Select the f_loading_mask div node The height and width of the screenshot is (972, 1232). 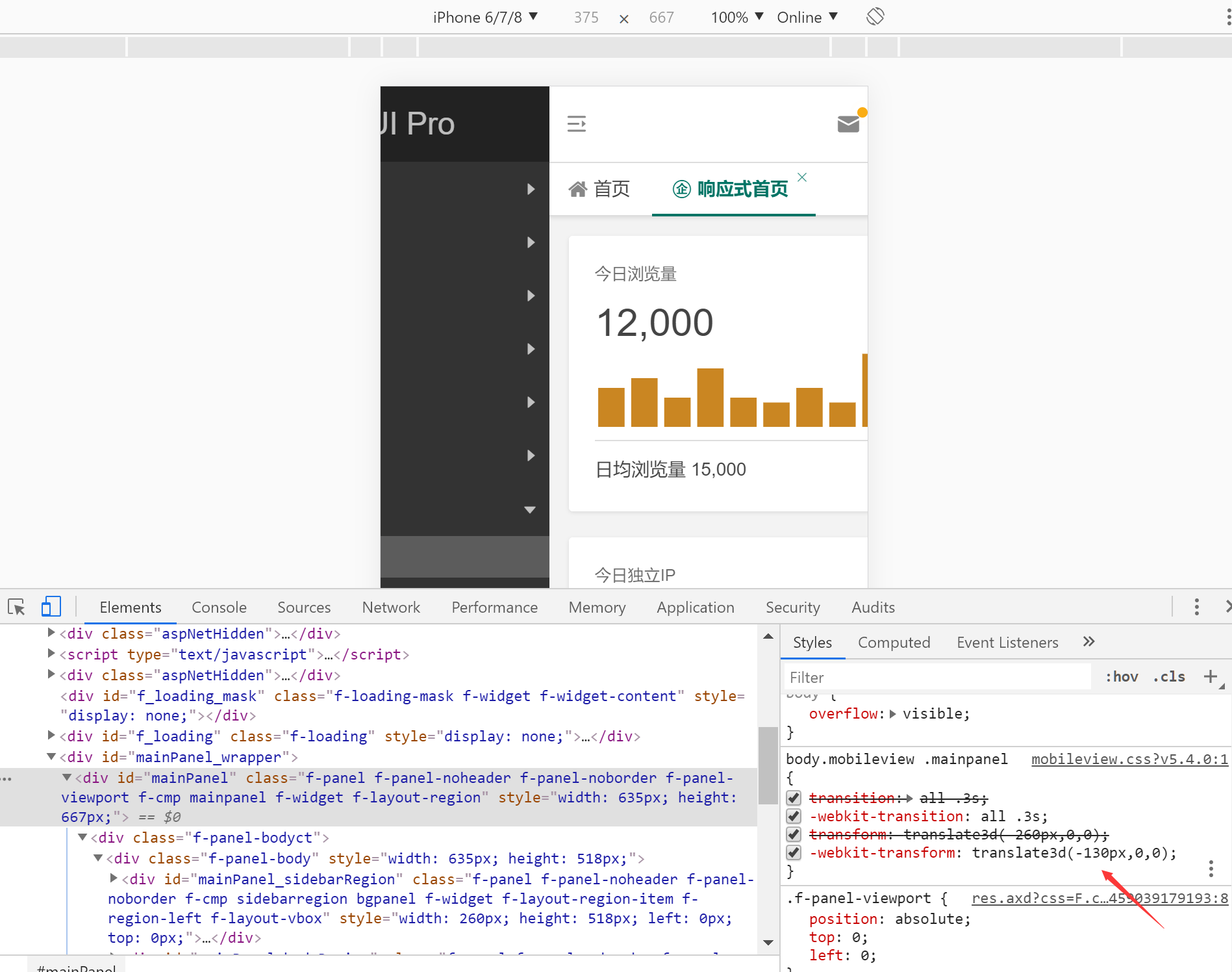click(x=403, y=706)
